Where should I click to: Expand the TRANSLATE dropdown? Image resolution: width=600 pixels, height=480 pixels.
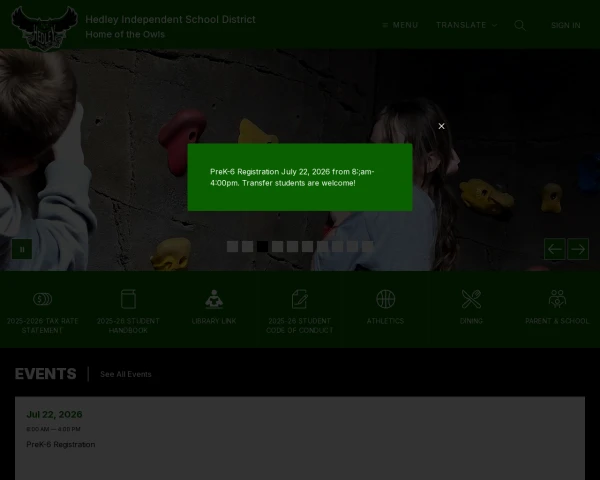coord(466,25)
